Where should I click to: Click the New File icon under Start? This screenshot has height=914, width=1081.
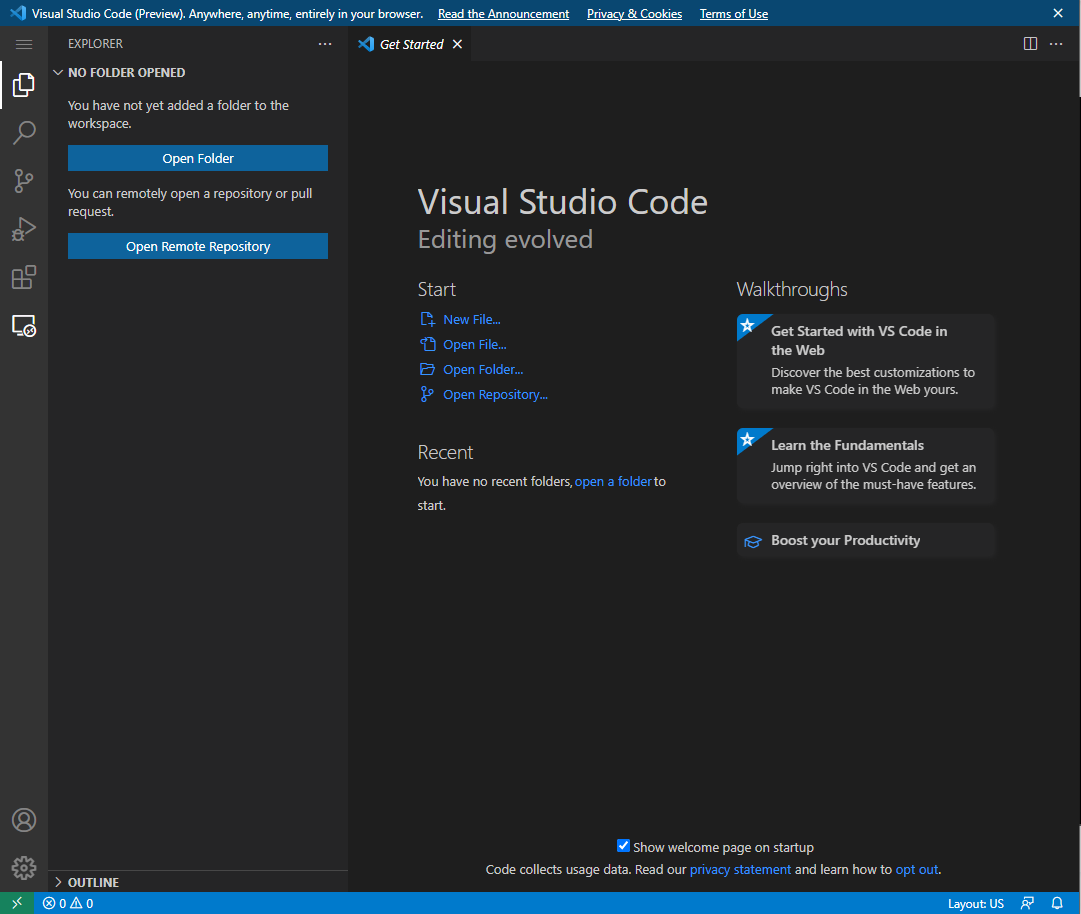pyautogui.click(x=427, y=319)
